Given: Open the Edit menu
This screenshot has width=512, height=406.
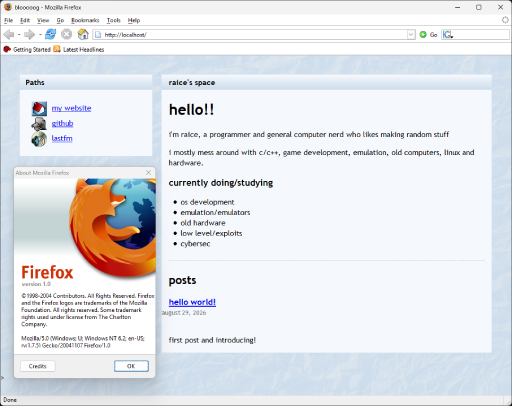Looking at the screenshot, I should pos(25,20).
